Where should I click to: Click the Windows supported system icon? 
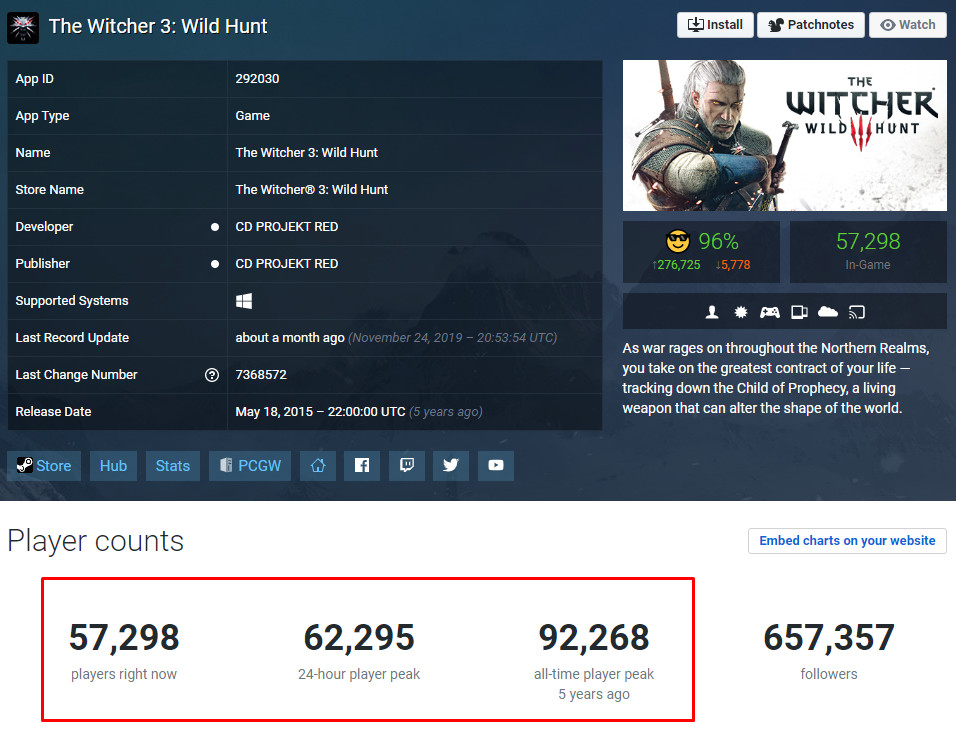[244, 301]
